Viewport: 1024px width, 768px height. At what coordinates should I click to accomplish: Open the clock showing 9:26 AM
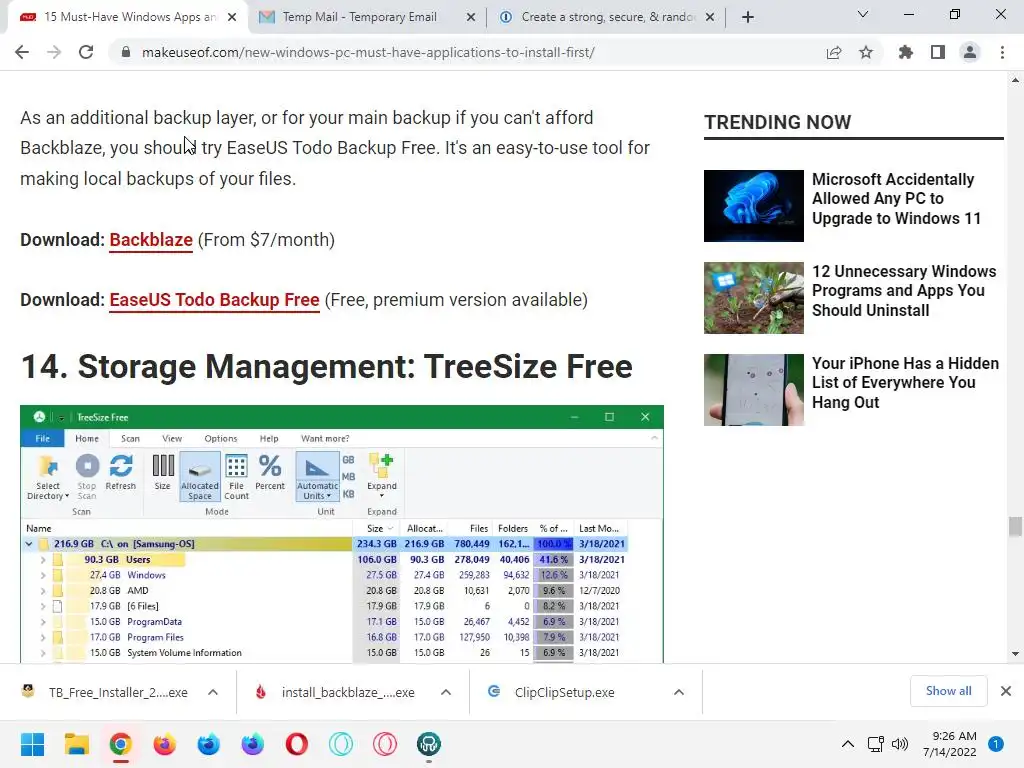coord(950,744)
